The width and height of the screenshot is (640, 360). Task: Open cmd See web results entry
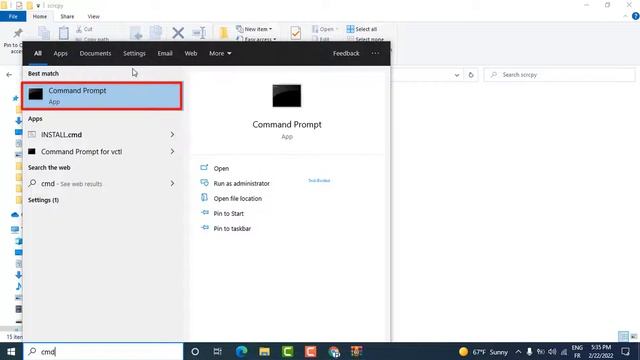tap(96, 184)
